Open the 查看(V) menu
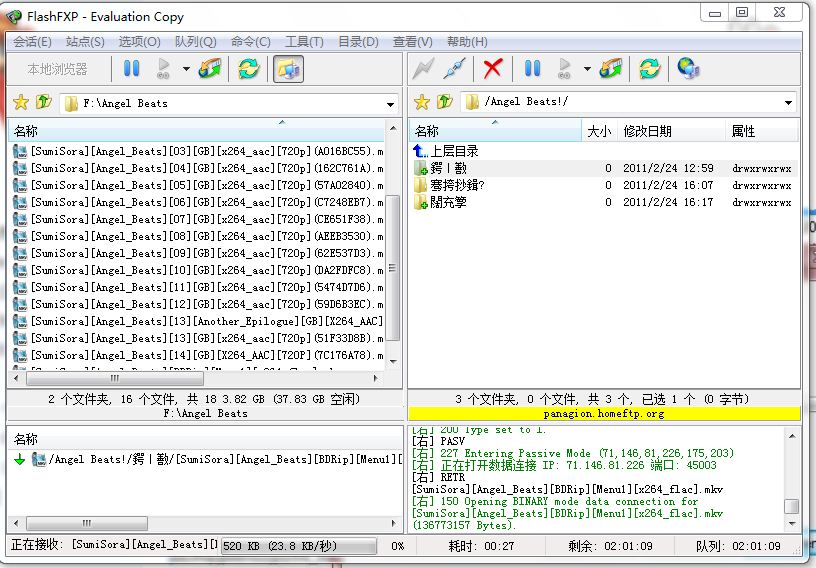Screen dimensions: 816x568 coord(413,42)
